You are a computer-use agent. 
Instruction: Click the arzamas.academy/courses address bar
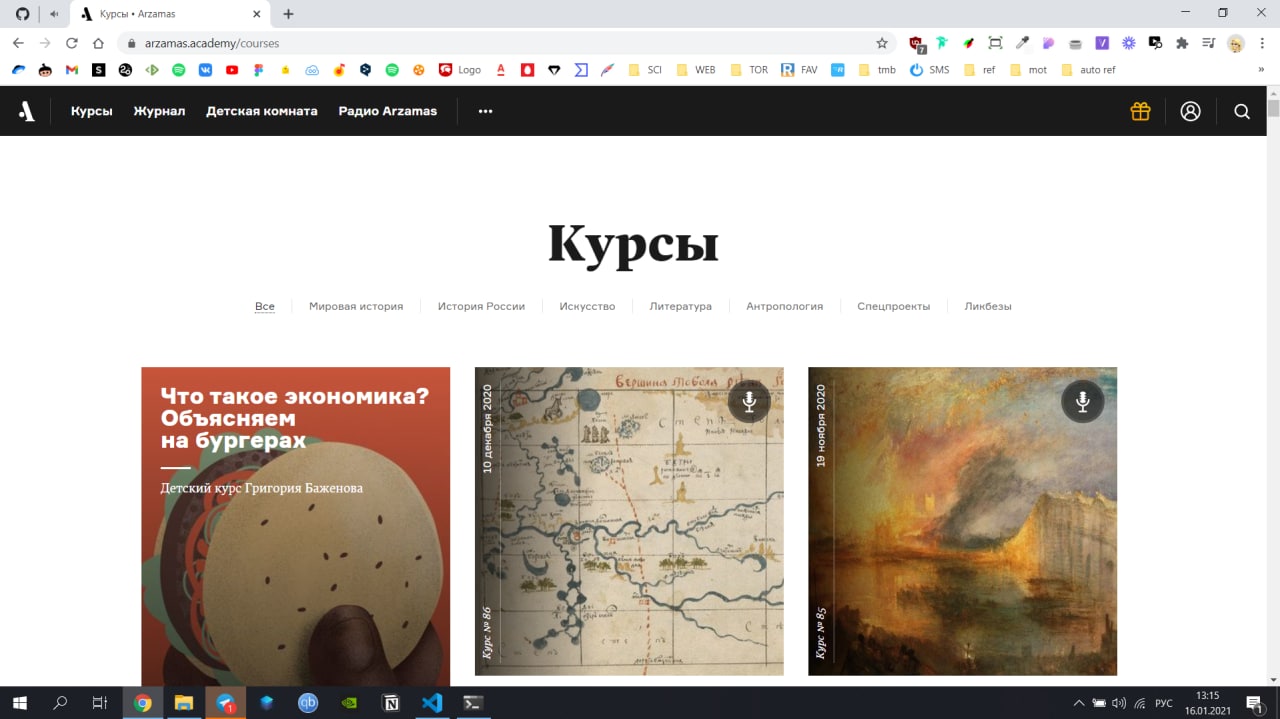pyautogui.click(x=506, y=43)
